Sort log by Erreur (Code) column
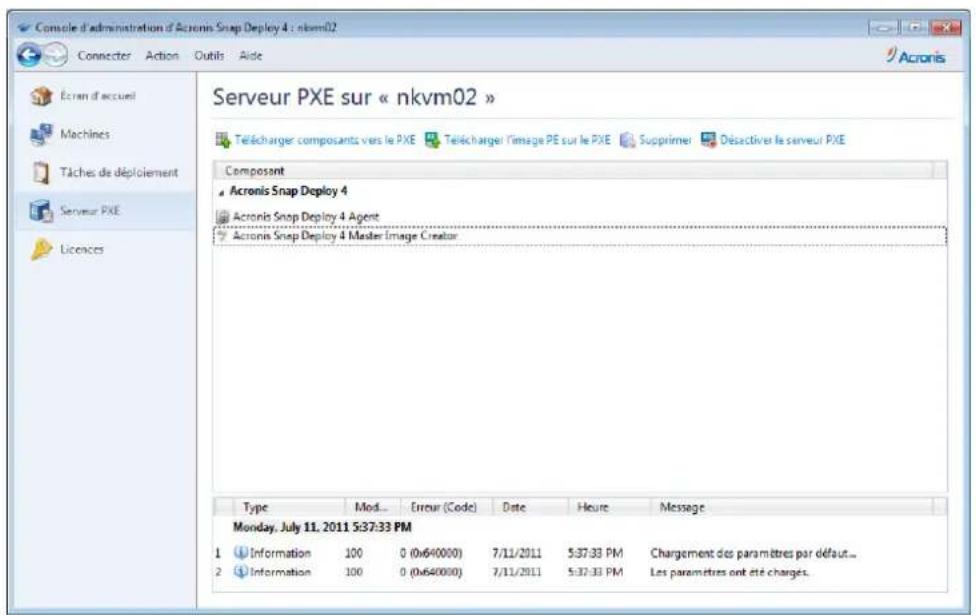Viewport: 976px width, 615px height. click(444, 507)
